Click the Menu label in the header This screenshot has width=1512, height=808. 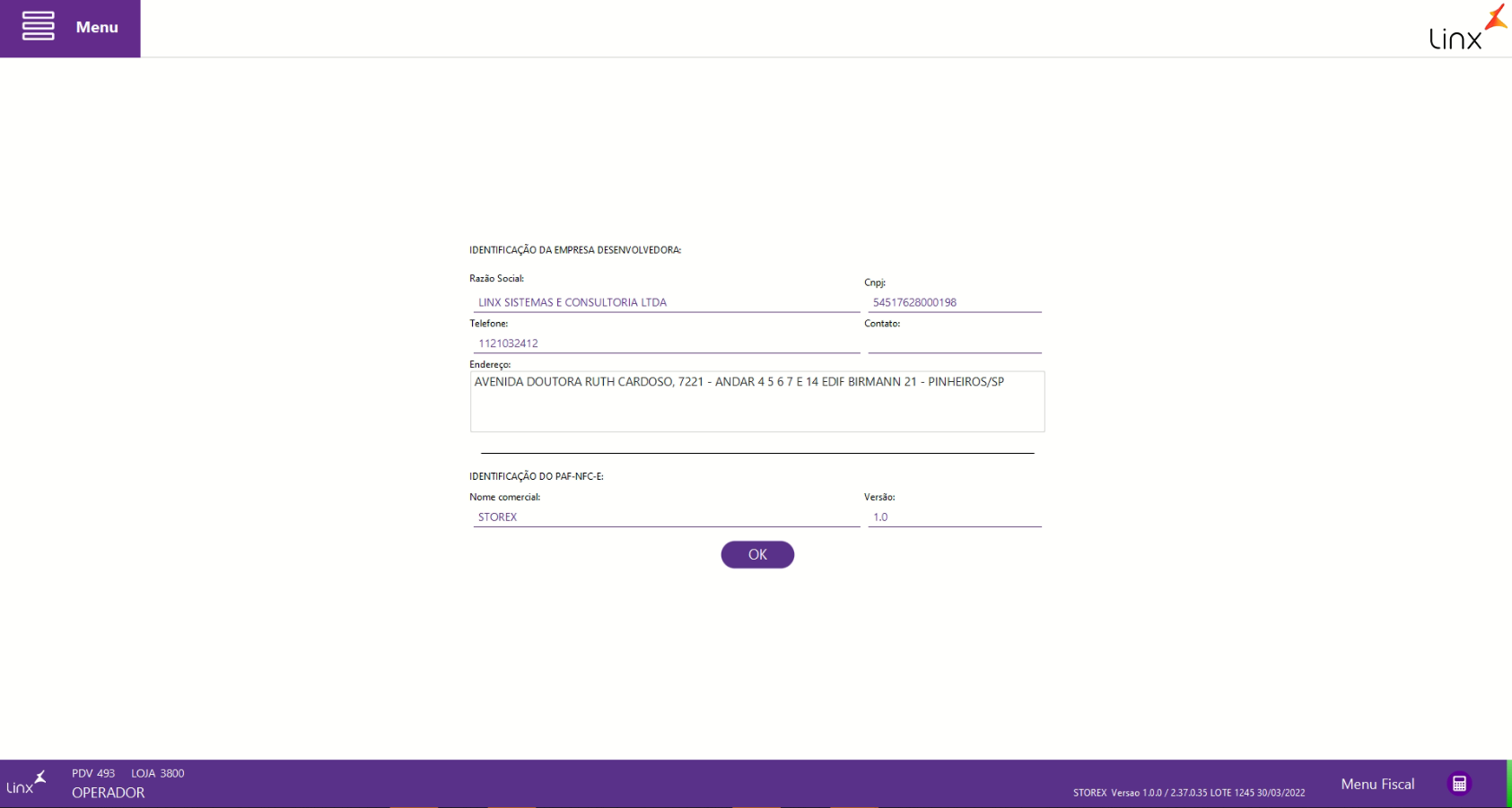[97, 27]
